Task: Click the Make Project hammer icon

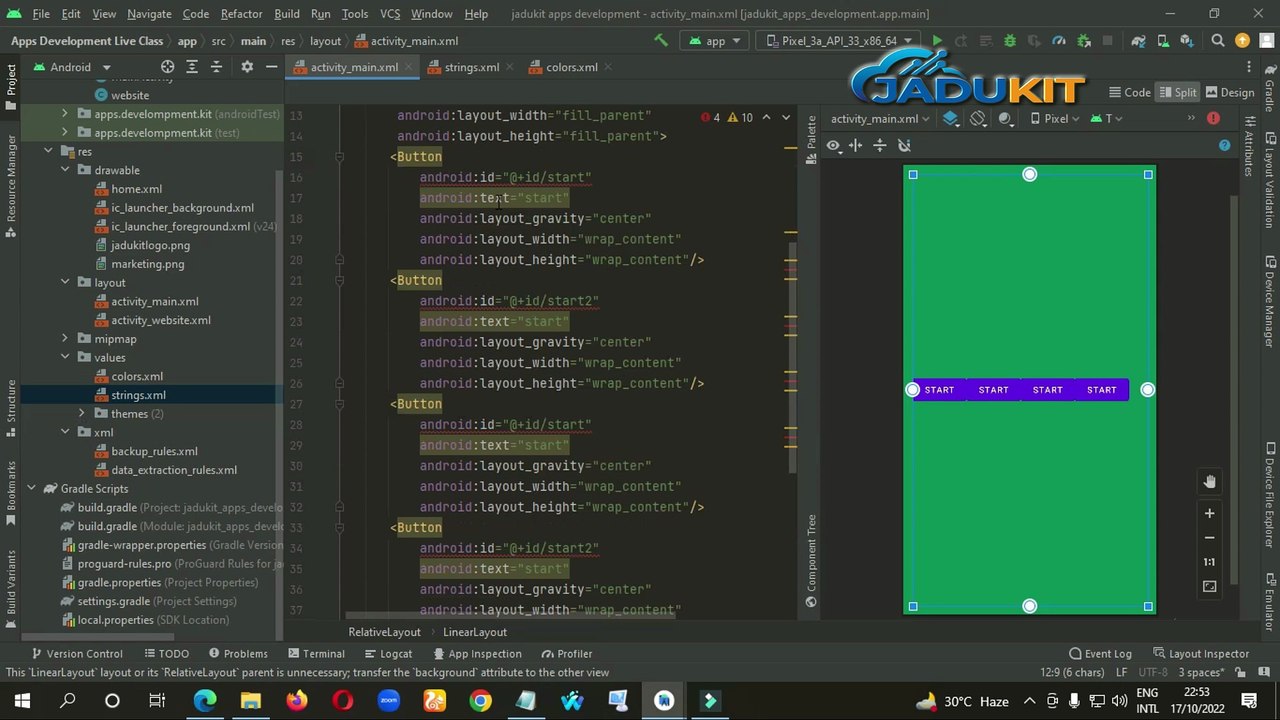Action: click(660, 41)
